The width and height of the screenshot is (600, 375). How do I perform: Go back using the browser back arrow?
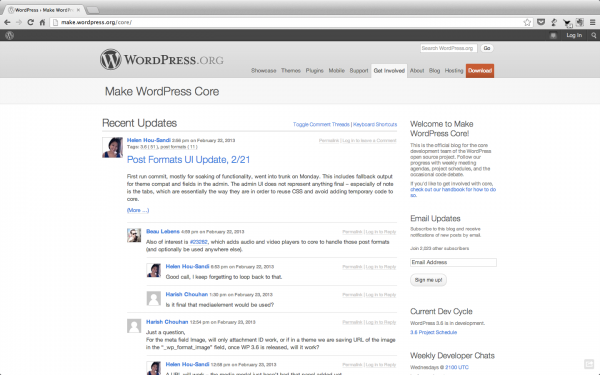click(7, 22)
